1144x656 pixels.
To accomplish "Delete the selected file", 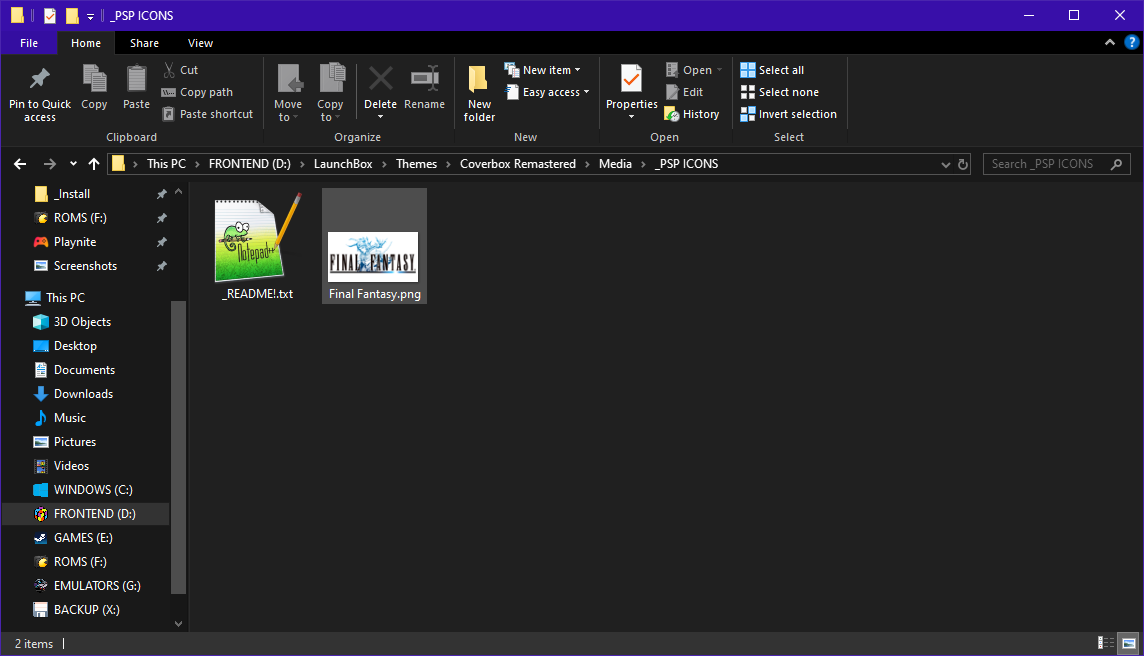I will [380, 93].
